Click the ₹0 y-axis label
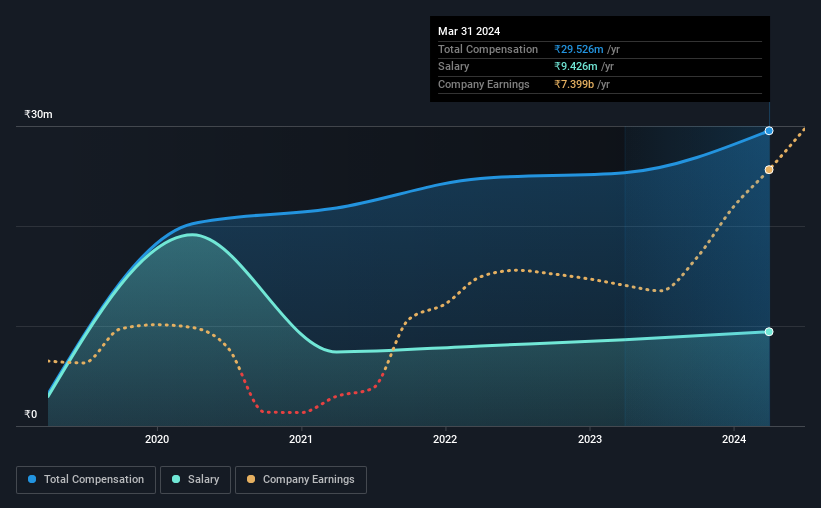 [31, 414]
